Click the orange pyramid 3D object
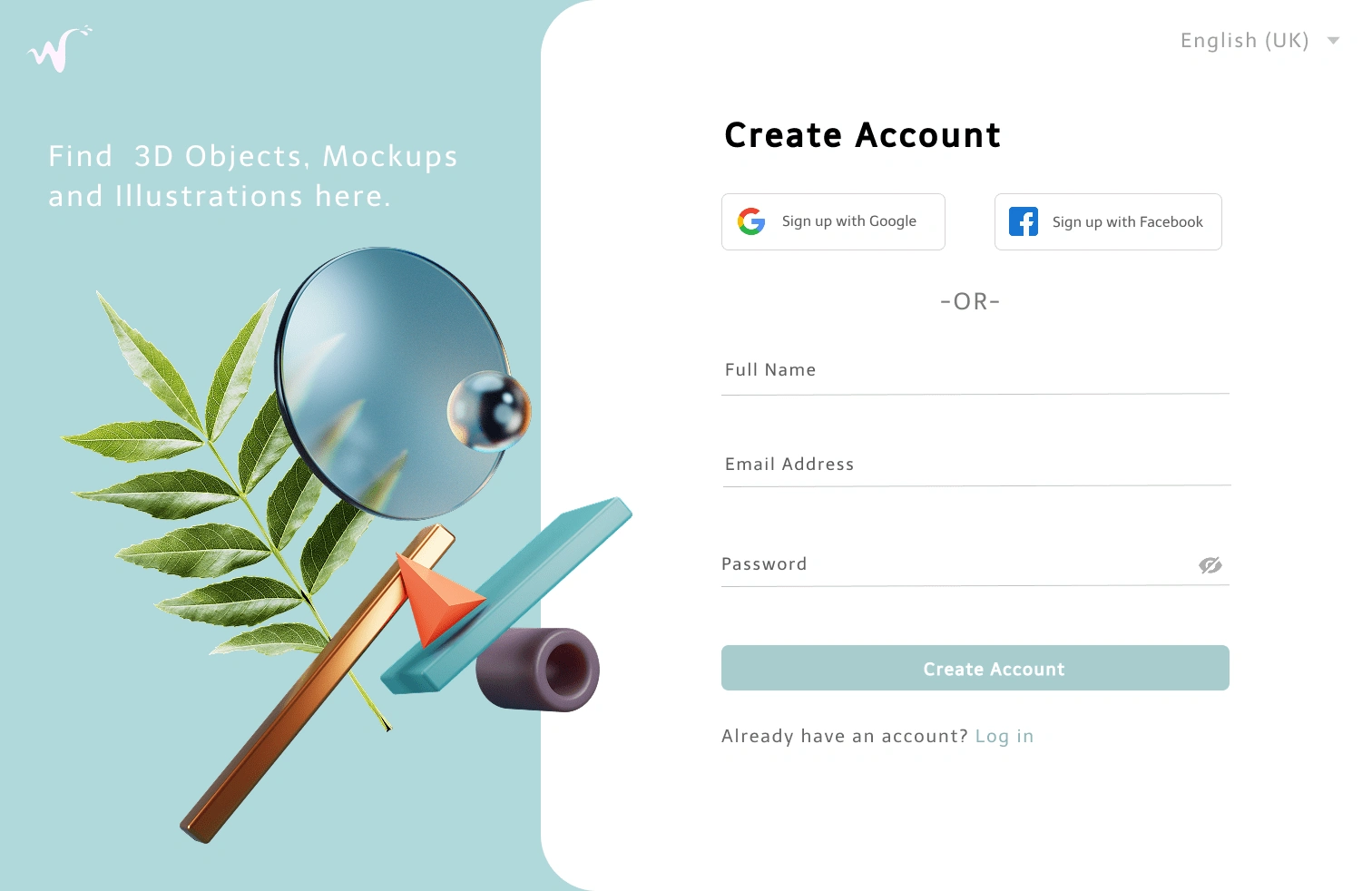Image resolution: width=1372 pixels, height=891 pixels. [437, 597]
